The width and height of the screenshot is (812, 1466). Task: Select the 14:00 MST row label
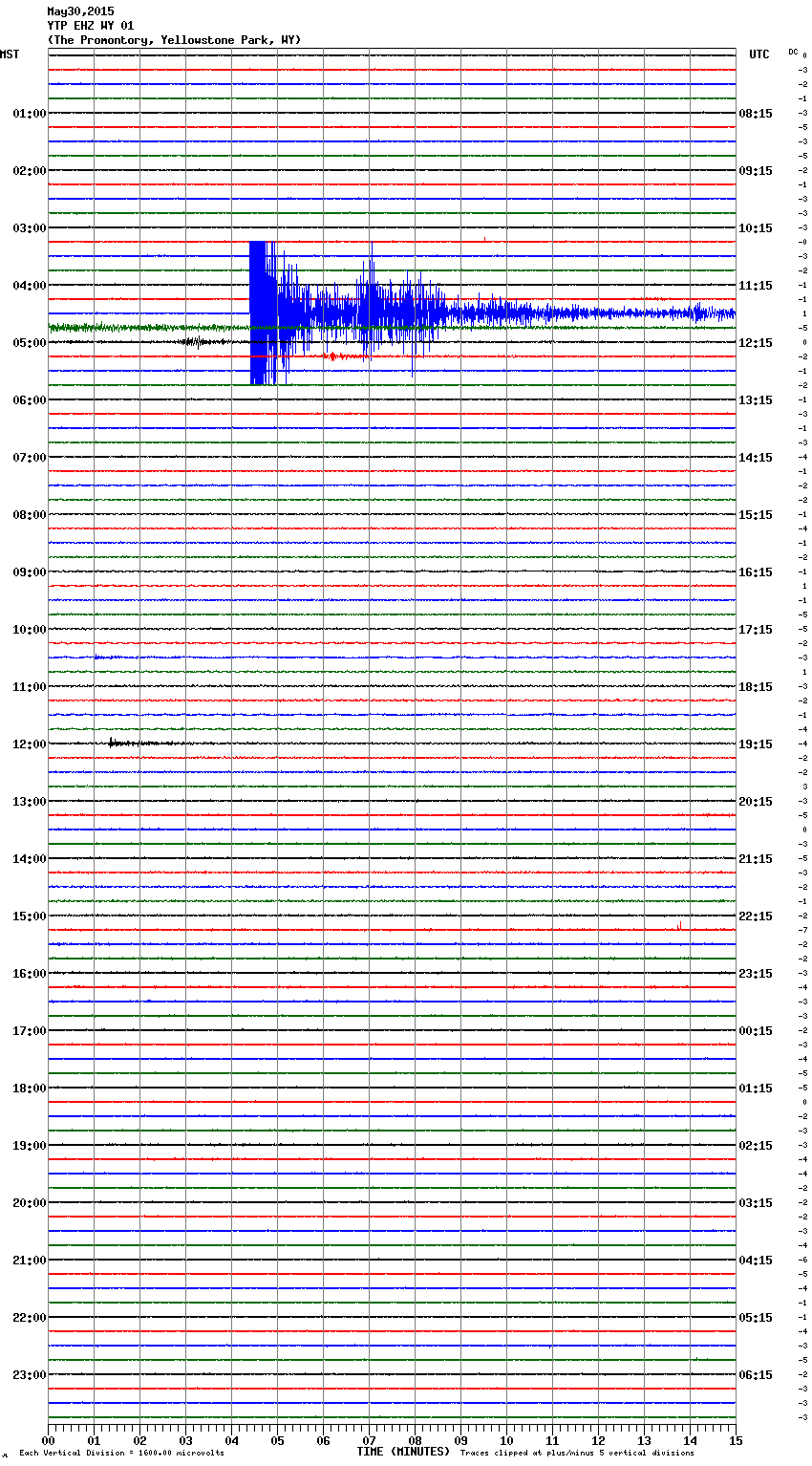point(30,859)
